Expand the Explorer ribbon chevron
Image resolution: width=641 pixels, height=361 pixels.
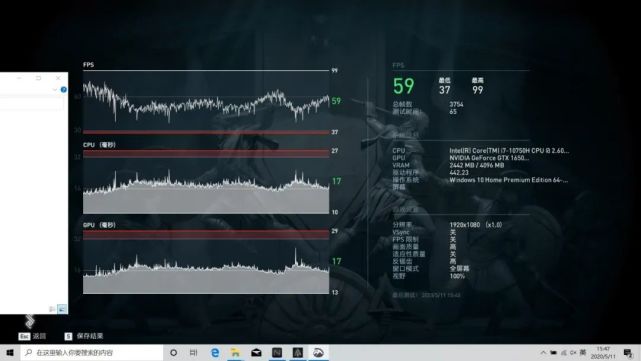coord(55,90)
